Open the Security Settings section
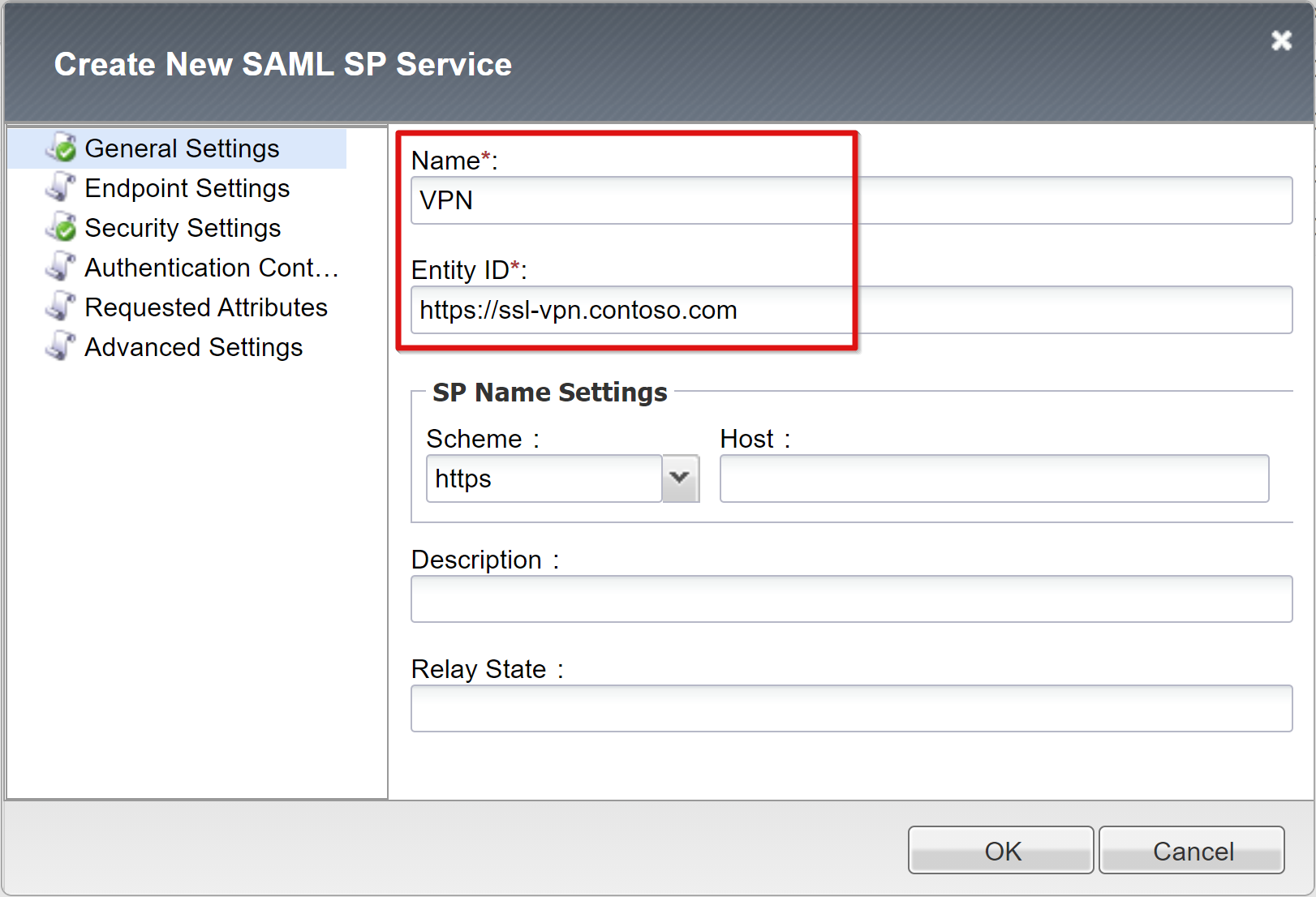Viewport: 1316px width, 897px height. click(x=183, y=228)
